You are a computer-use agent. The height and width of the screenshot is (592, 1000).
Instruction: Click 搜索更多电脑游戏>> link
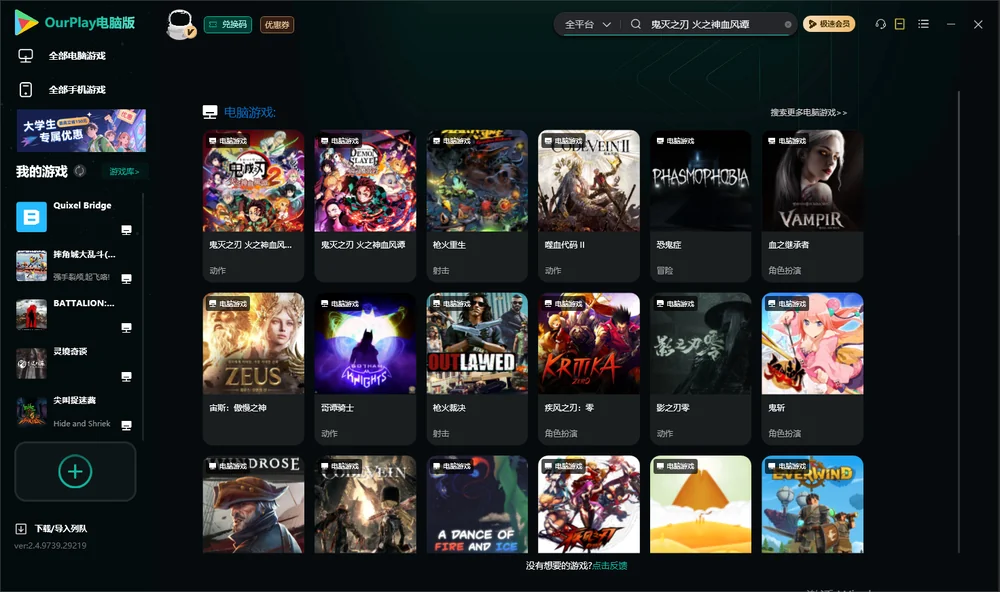808,113
